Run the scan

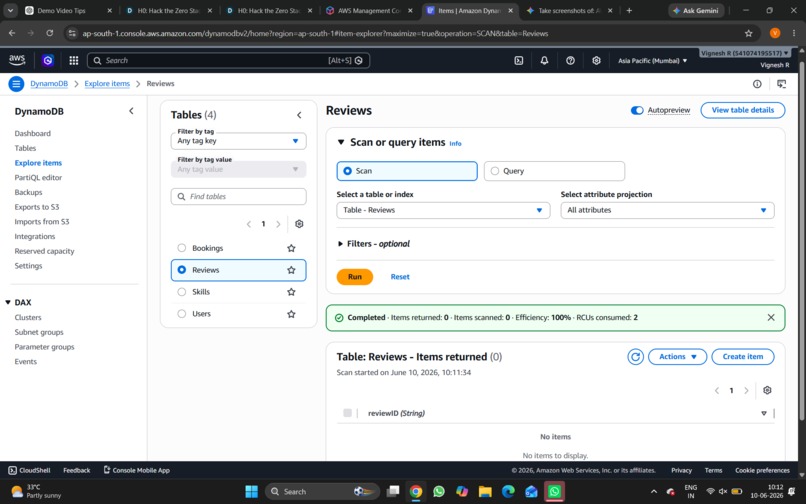pos(355,277)
